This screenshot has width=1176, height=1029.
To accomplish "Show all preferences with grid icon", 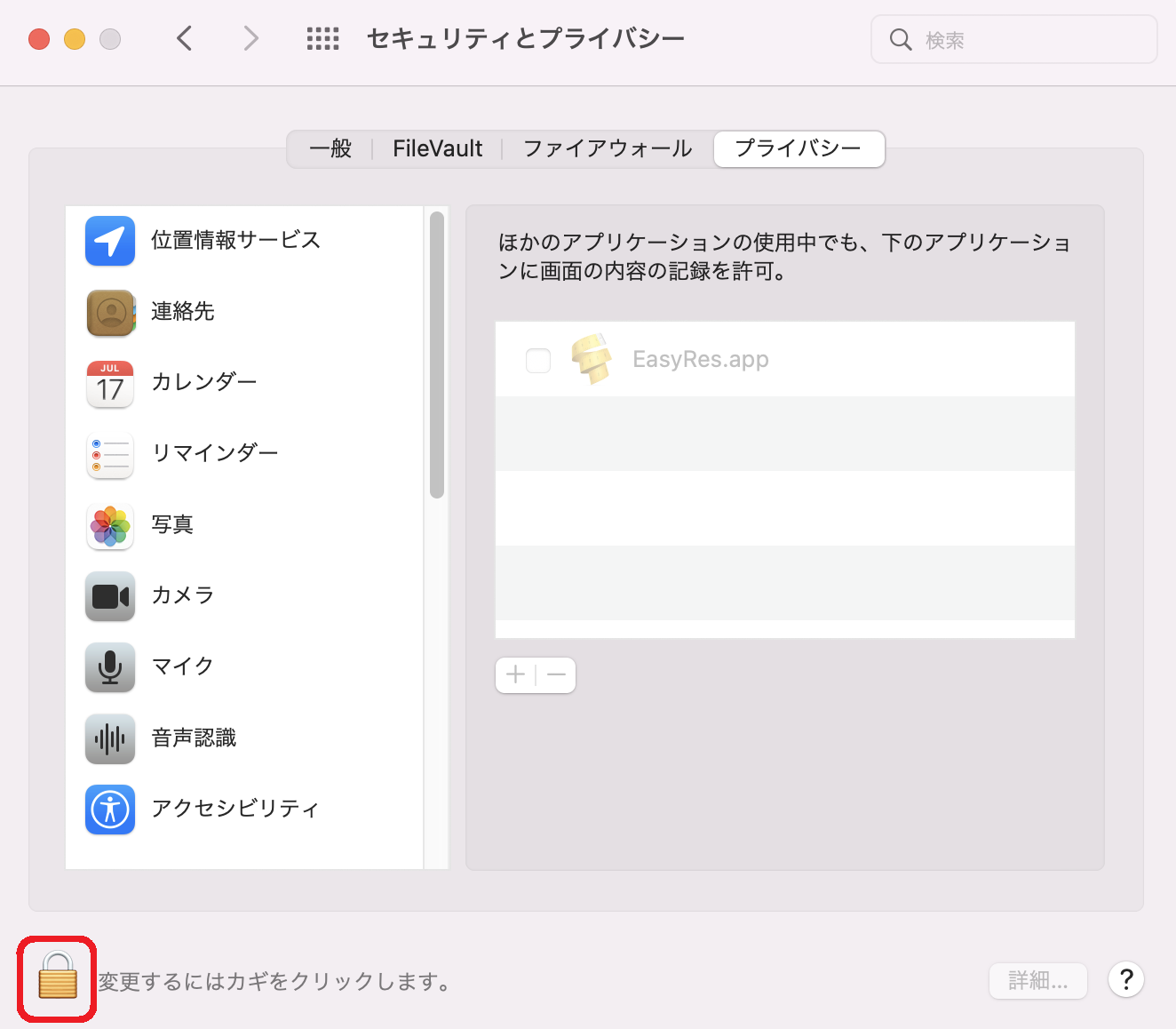I will [x=322, y=39].
